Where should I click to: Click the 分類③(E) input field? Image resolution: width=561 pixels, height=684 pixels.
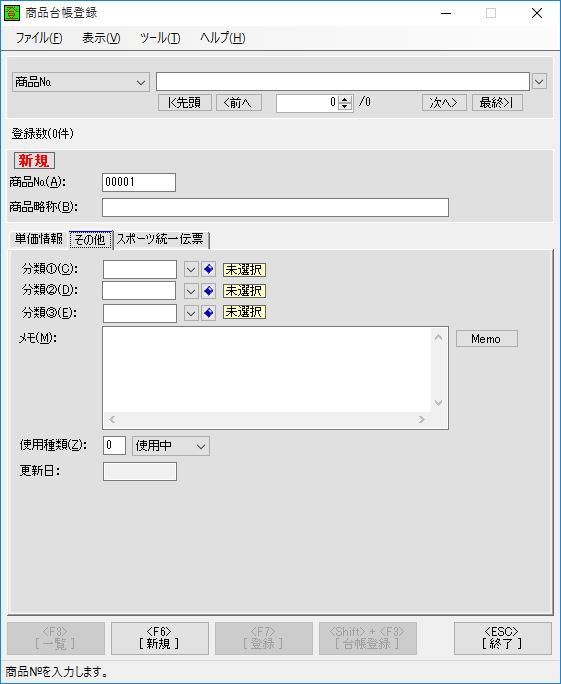140,313
